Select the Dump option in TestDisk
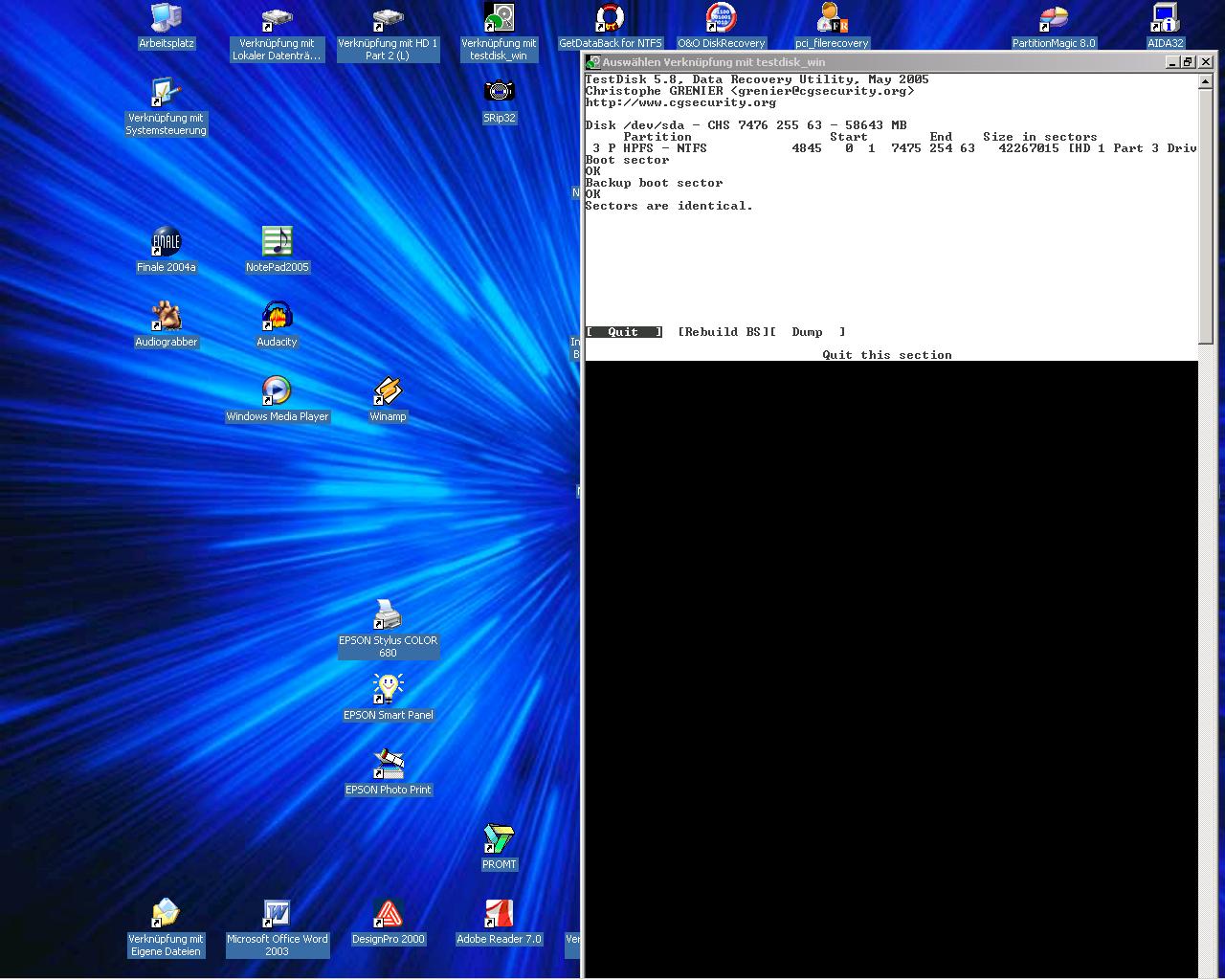 [x=807, y=332]
